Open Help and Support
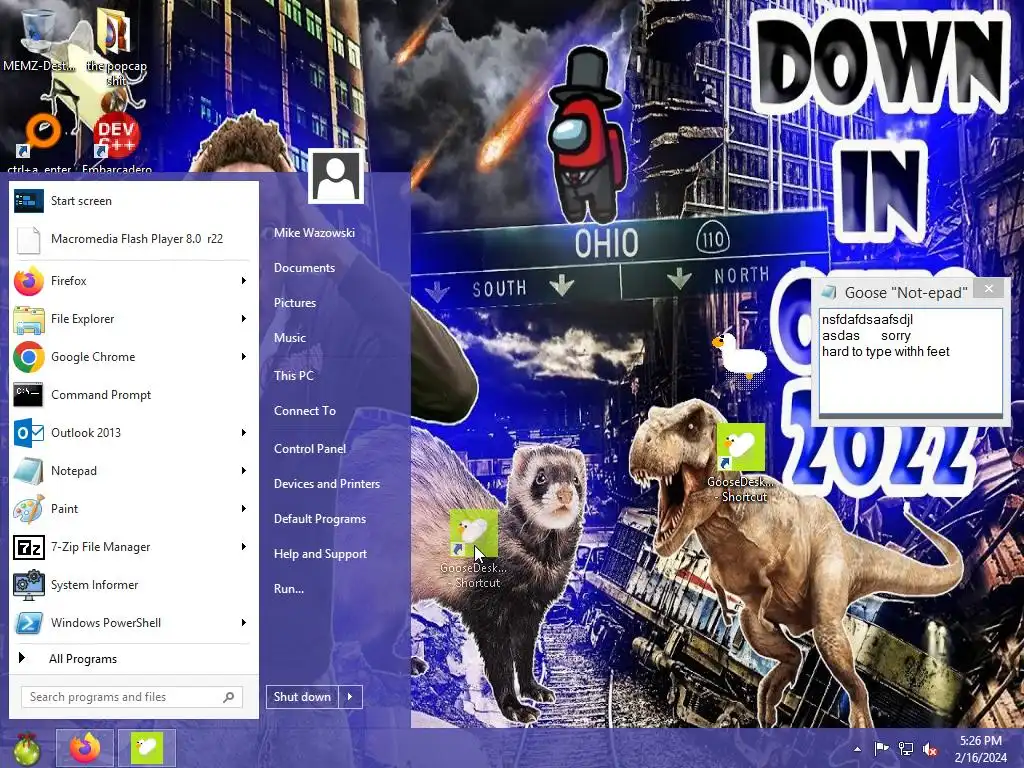 [320, 554]
